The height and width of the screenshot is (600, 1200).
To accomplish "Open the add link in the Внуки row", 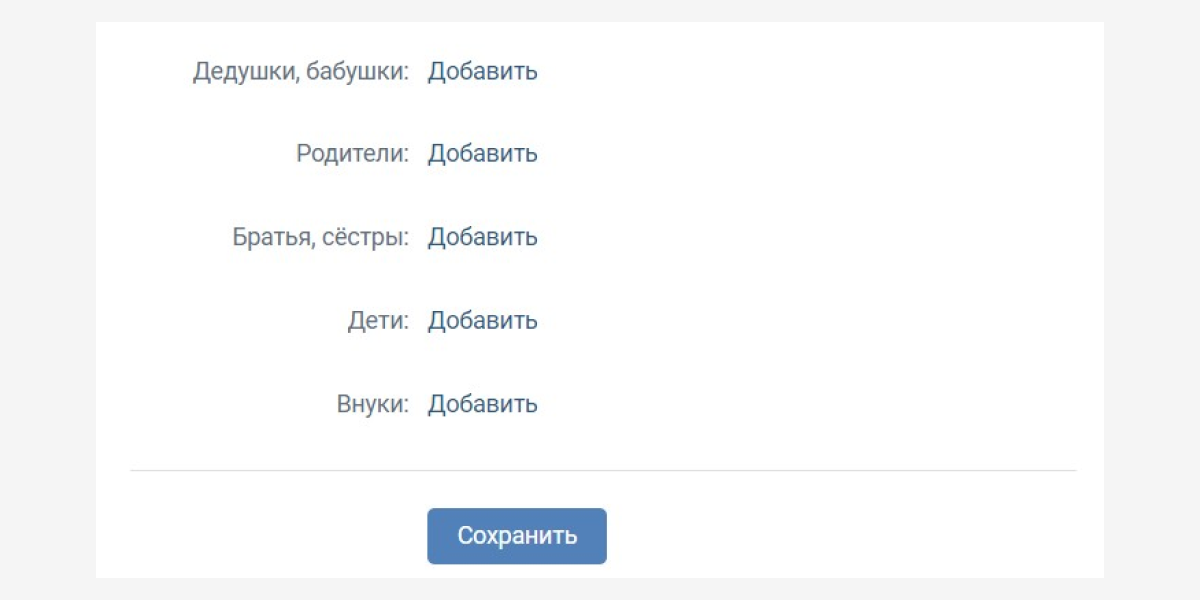I will coord(483,404).
